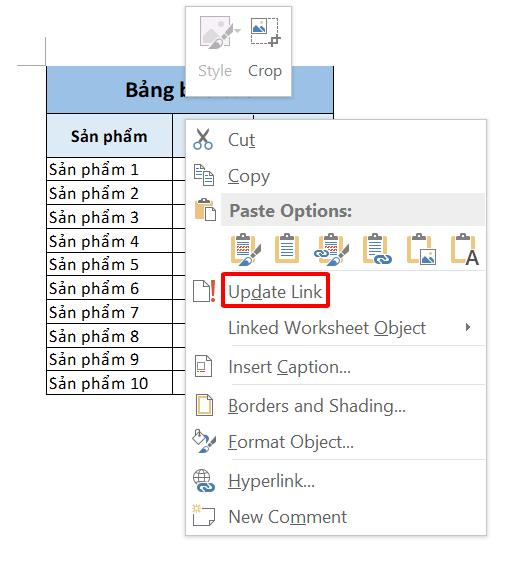Select Update Link menu entry
The image size is (519, 571).
point(336,291)
